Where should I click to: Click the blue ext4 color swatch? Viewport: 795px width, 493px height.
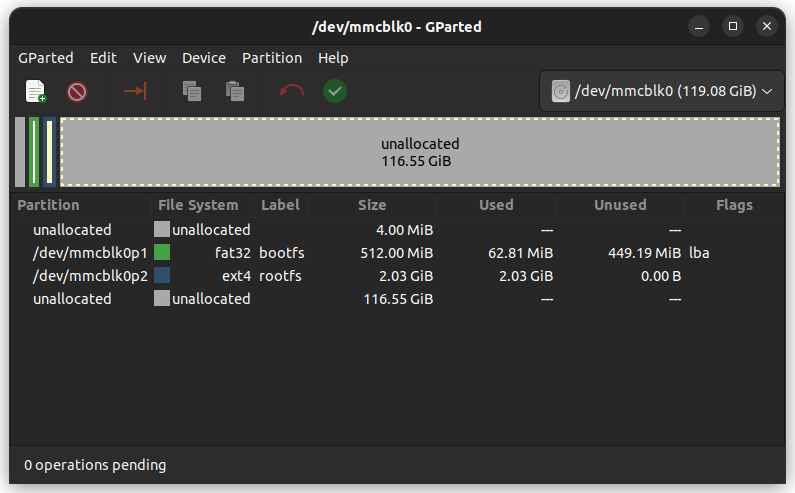162,275
